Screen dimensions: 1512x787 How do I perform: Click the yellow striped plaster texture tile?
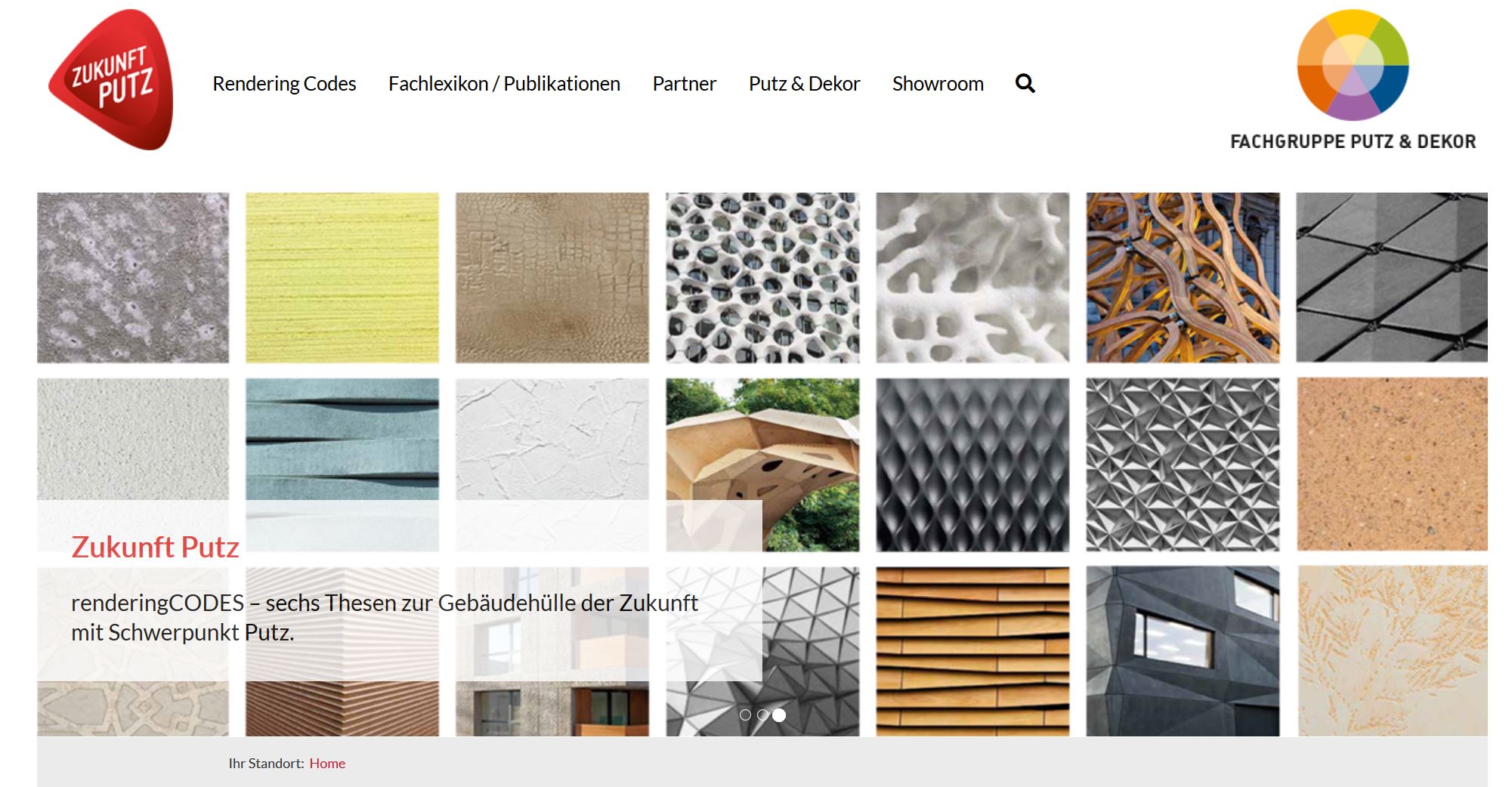342,277
